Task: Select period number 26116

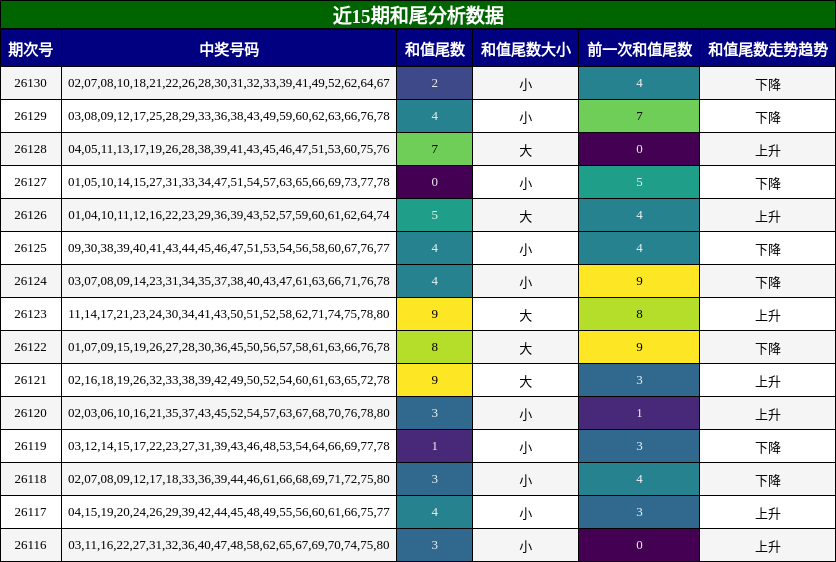Action: pos(31,545)
